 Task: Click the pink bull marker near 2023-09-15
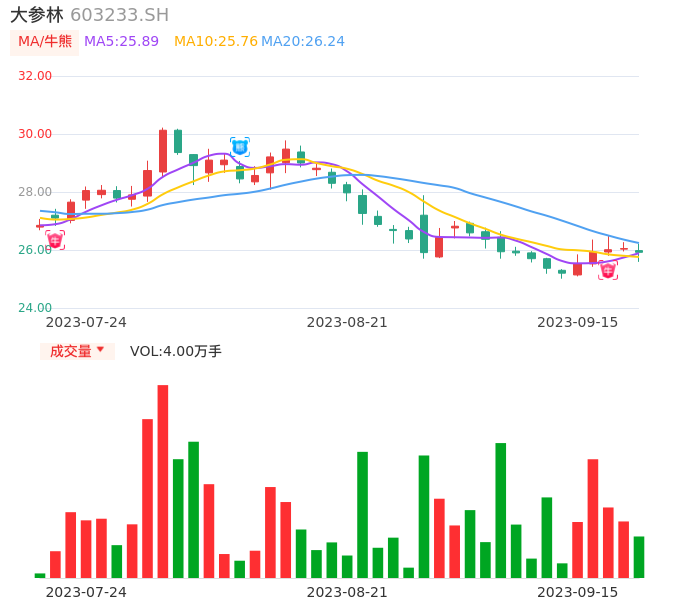608,270
